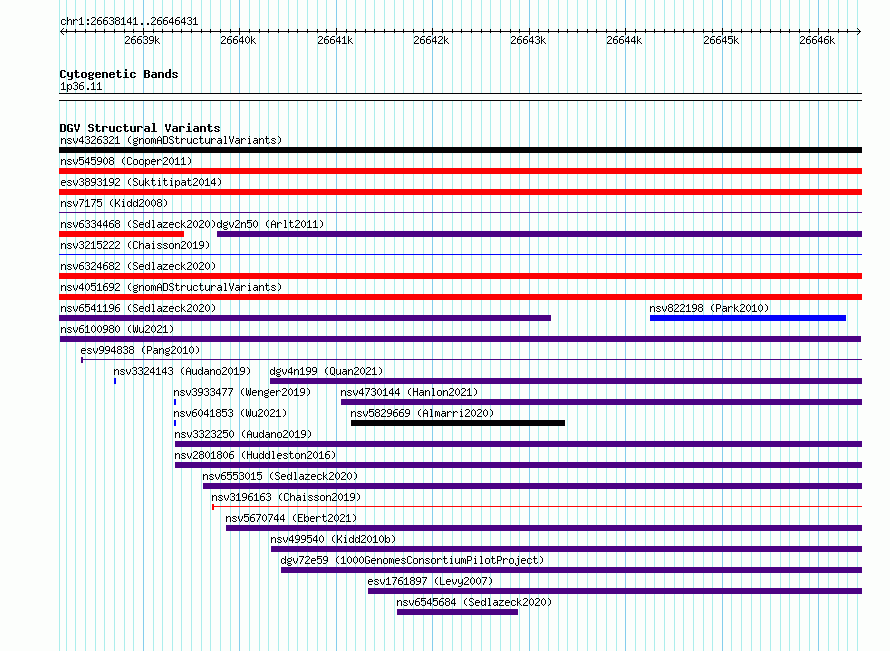This screenshot has height=651, width=890.
Task: Click the red nsv545908 variant bar
Action: [x=460, y=171]
